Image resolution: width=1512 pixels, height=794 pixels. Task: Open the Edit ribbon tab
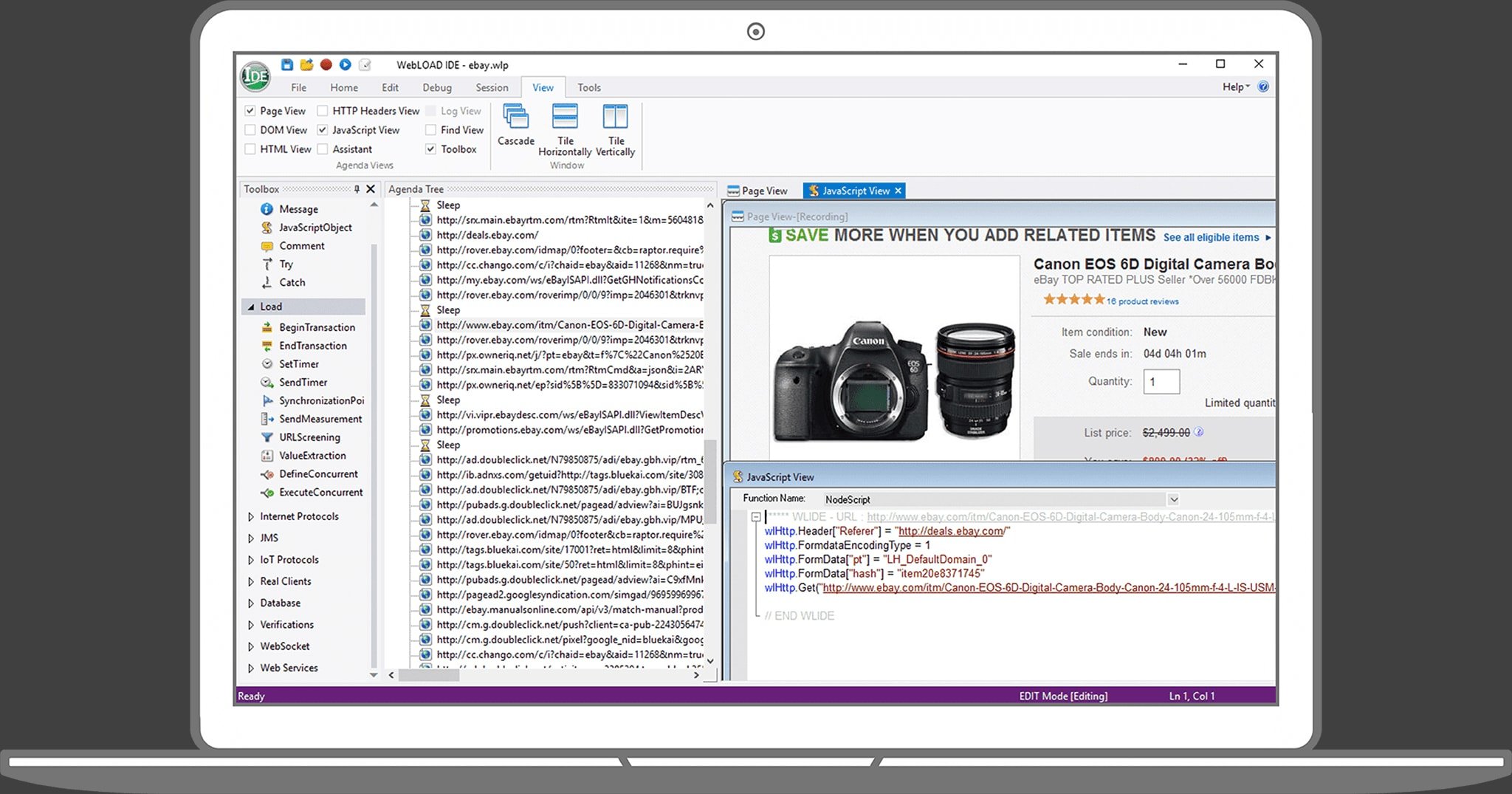click(390, 87)
